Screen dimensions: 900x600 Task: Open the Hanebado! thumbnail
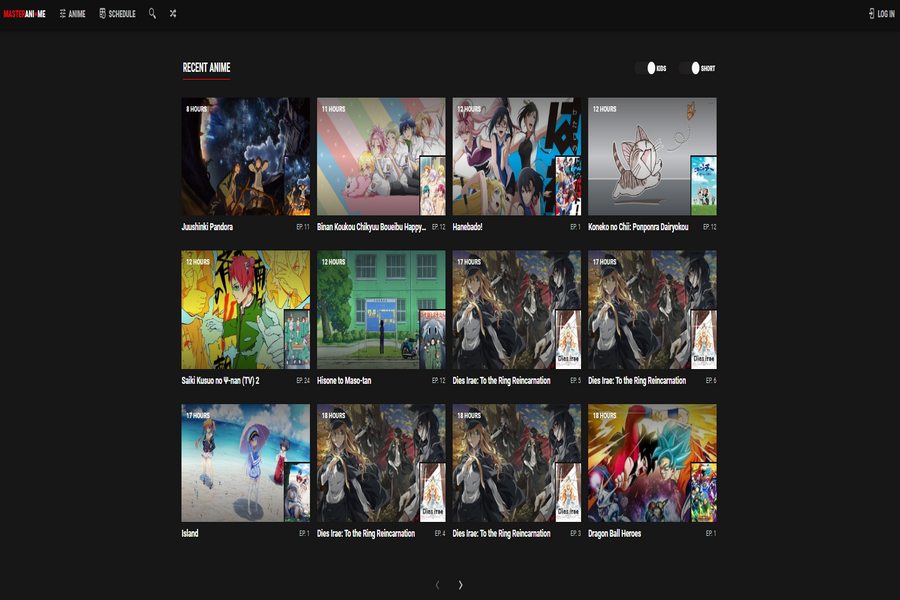(517, 156)
